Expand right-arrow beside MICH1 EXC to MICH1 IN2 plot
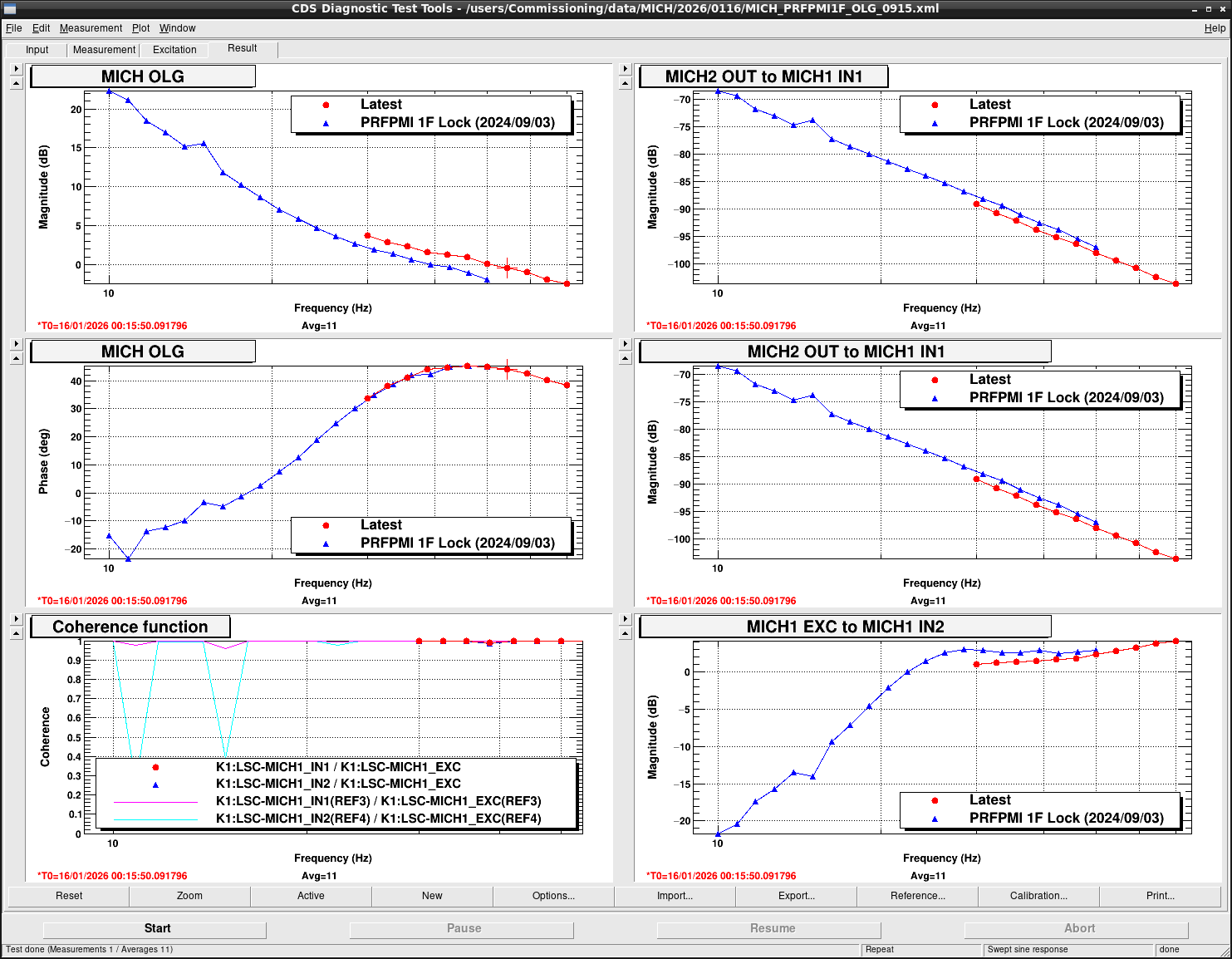The height and width of the screenshot is (959, 1232). 626,619
